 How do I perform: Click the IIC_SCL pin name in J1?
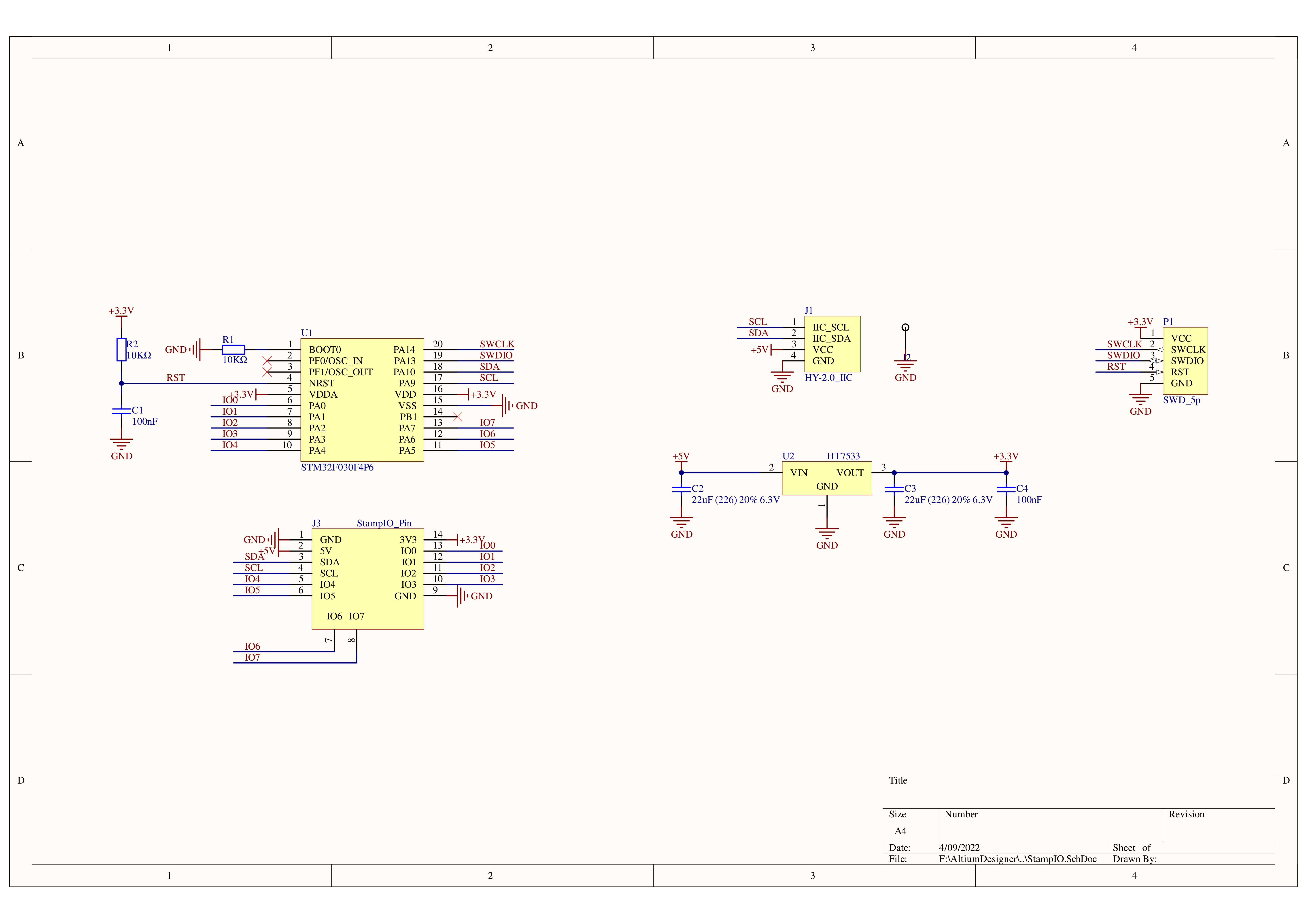coord(831,328)
